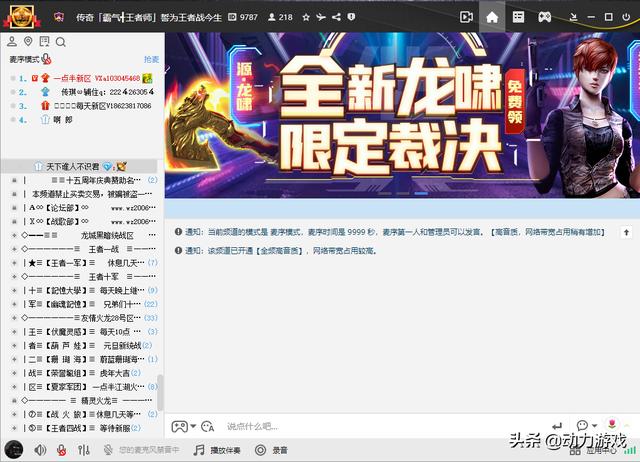The width and height of the screenshot is (640, 462).
Task: Open the 【王者四战】等待新服 channel
Action: (84, 428)
